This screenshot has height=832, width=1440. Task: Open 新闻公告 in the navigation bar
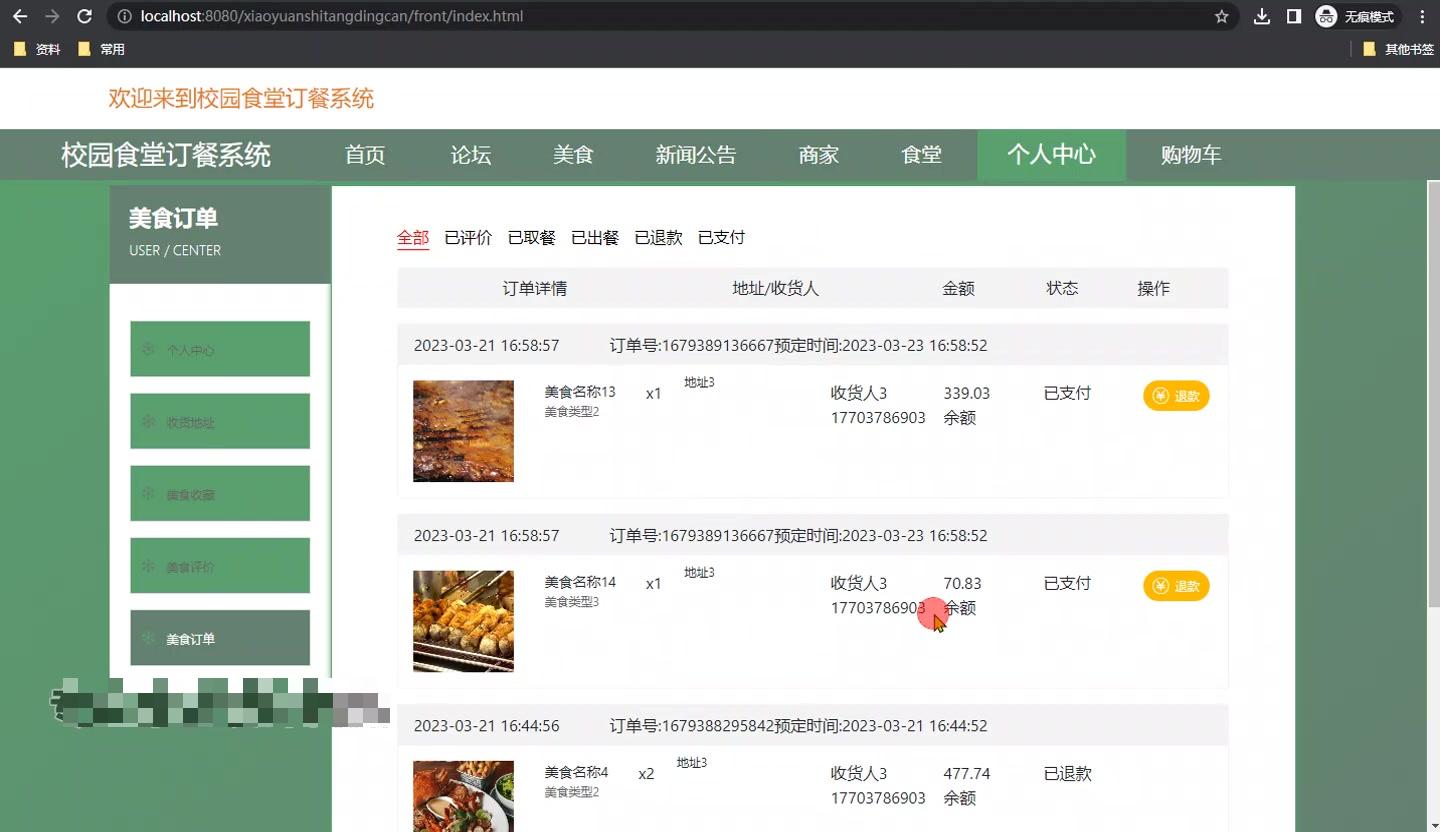[696, 155]
